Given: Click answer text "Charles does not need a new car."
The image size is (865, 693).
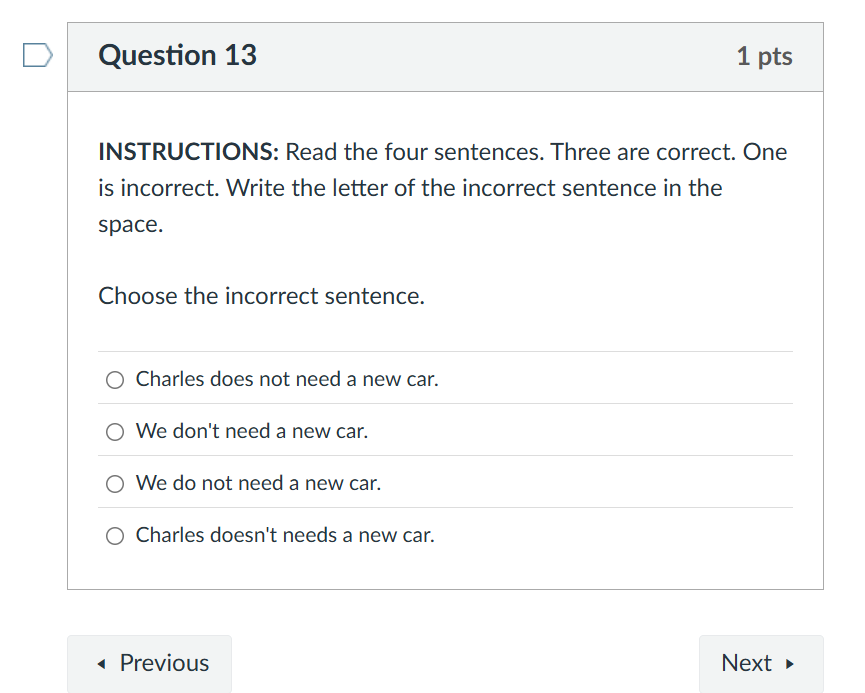Looking at the screenshot, I should pos(287,380).
